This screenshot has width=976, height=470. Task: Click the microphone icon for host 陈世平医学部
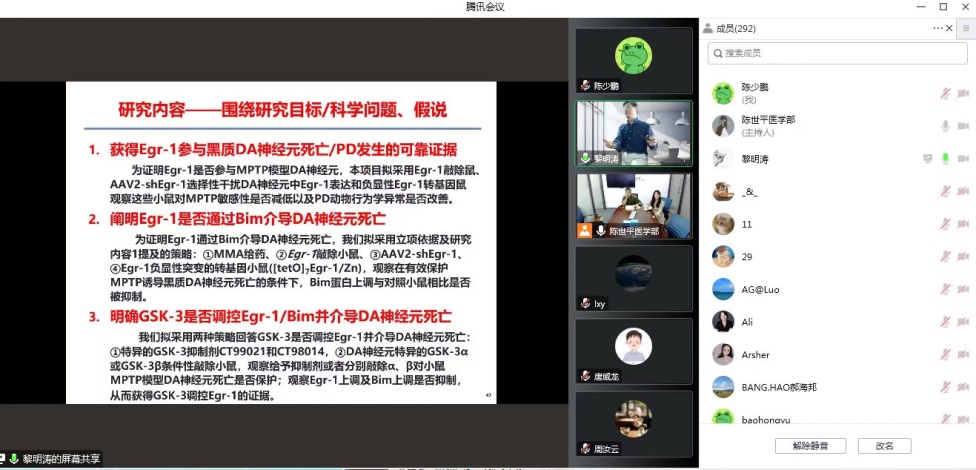[945, 126]
